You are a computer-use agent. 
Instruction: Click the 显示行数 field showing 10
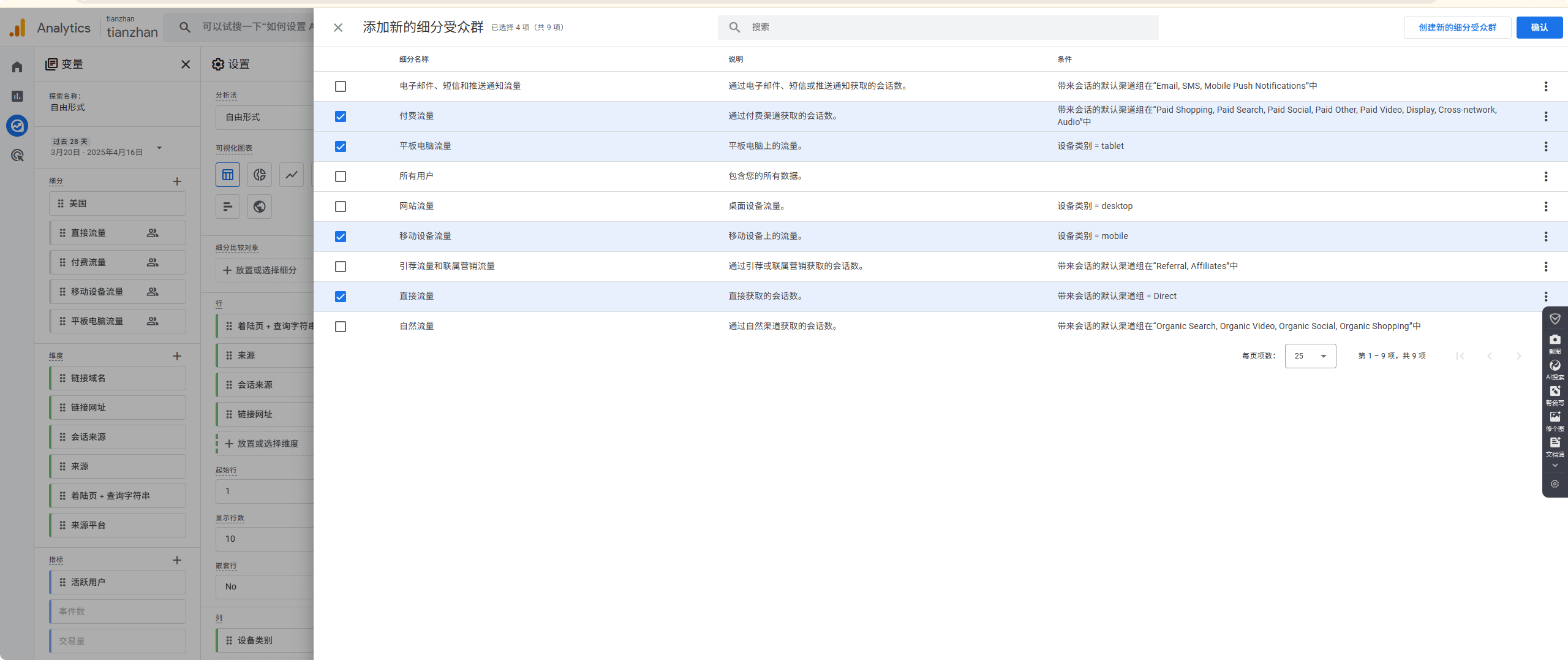point(265,539)
